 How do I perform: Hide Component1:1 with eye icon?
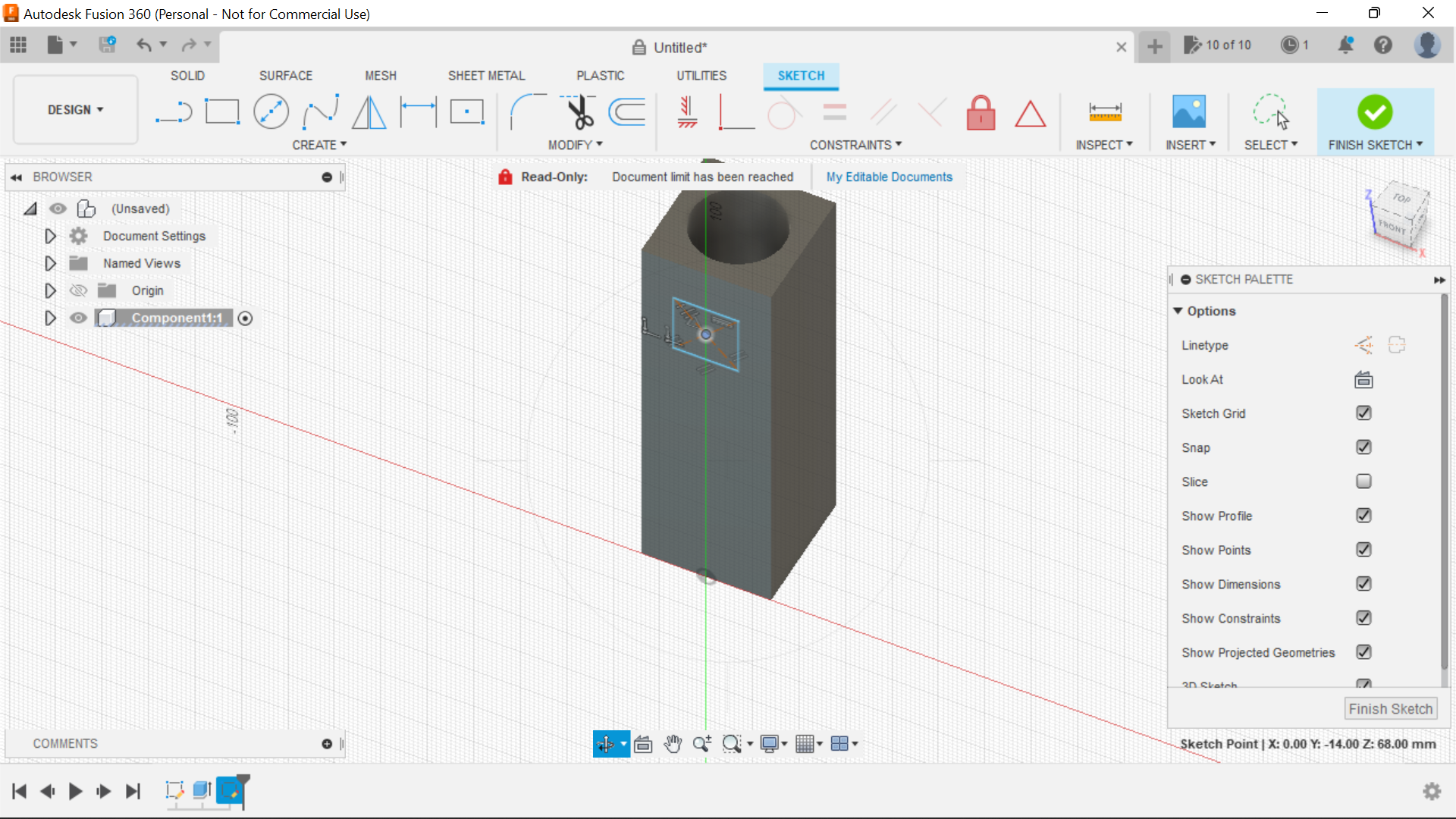(78, 318)
